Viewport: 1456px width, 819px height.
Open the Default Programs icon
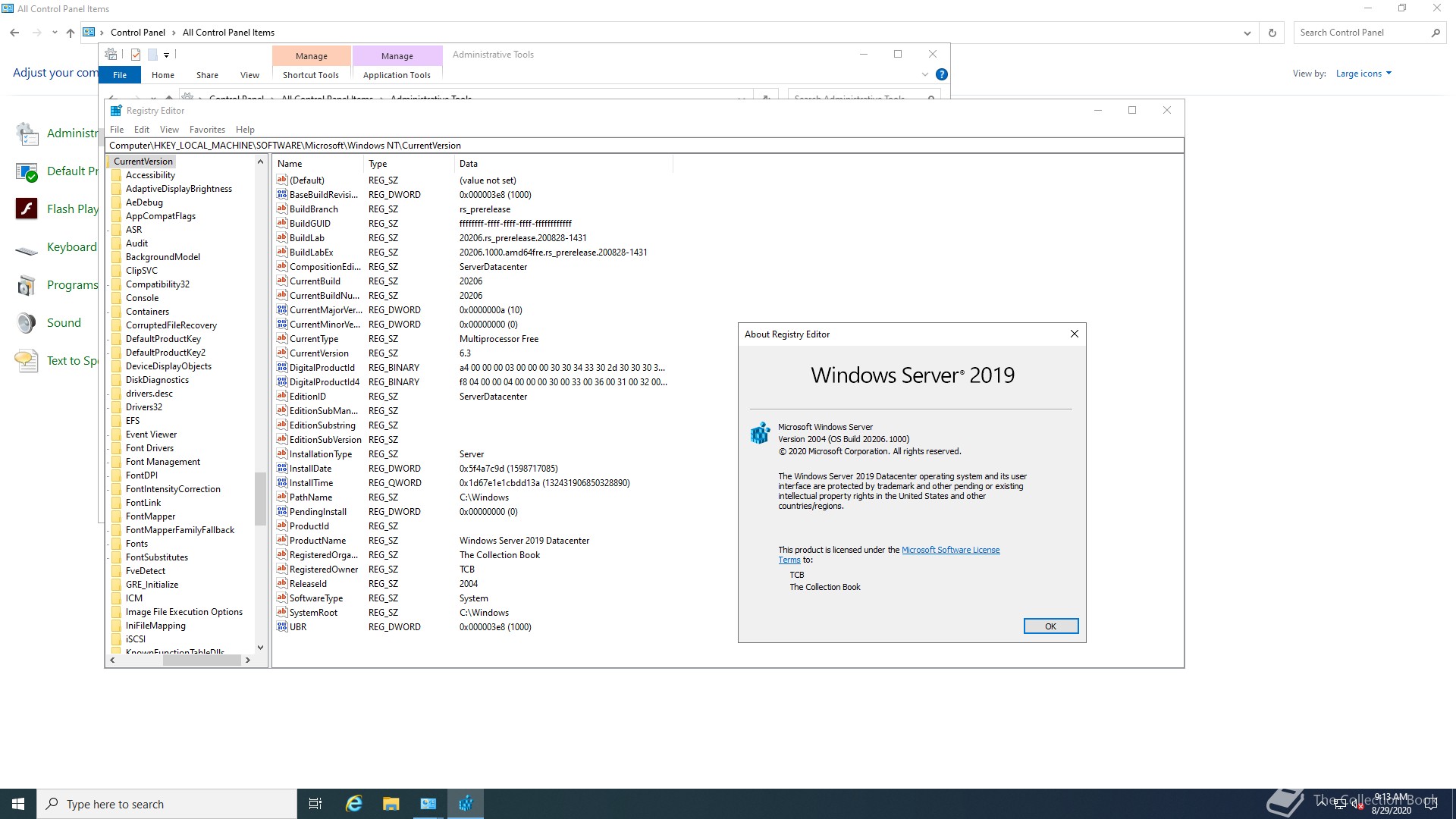(27, 171)
